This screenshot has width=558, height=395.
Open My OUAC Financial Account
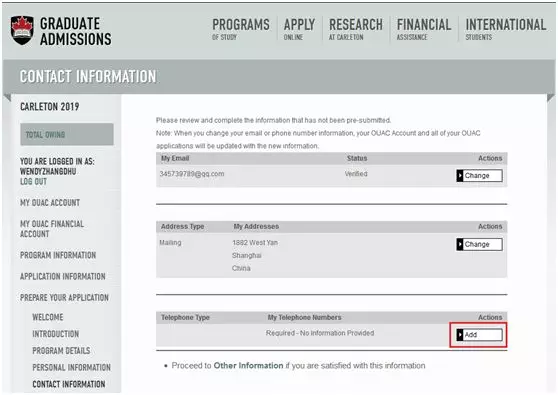(x=52, y=229)
